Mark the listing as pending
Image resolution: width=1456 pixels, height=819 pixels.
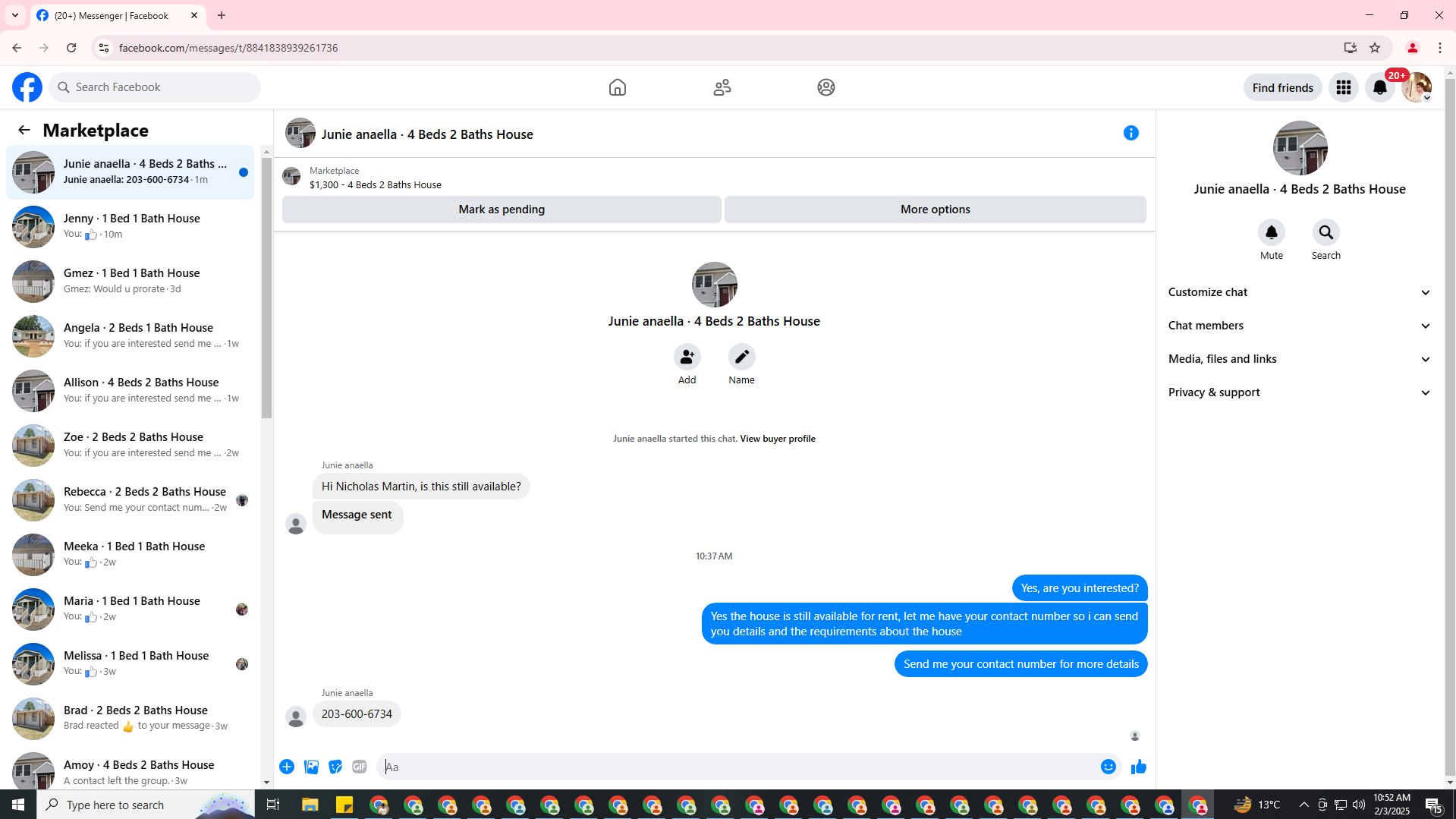pyautogui.click(x=502, y=209)
